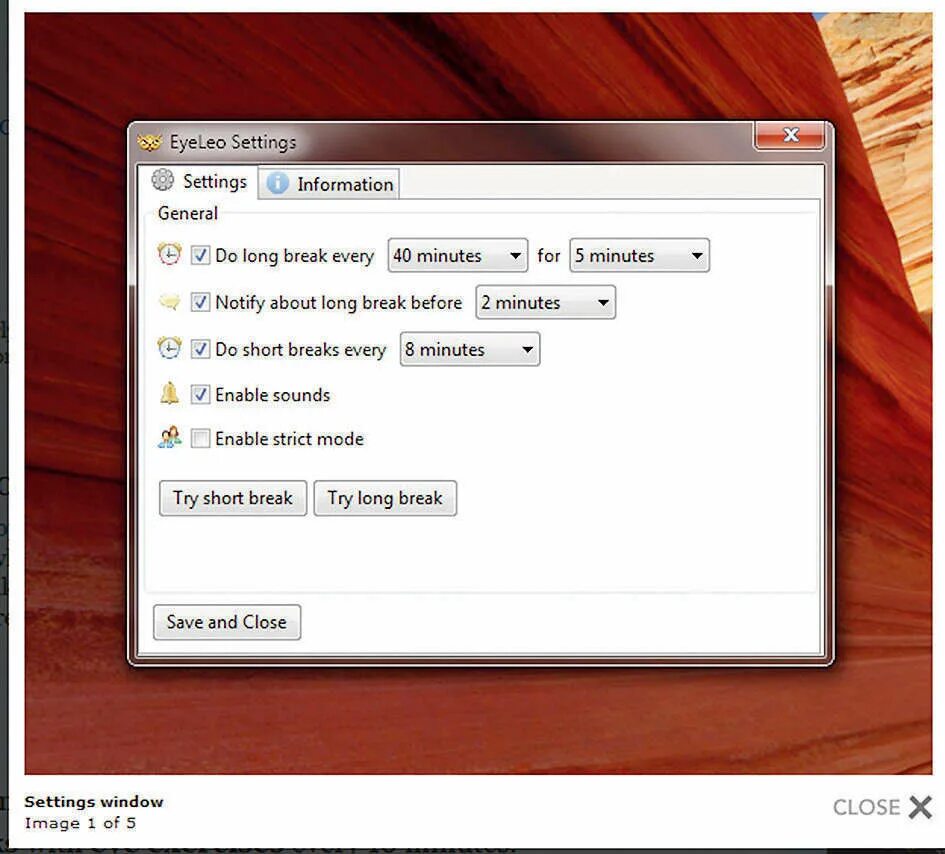Toggle Notify about long break before checkbox
The height and width of the screenshot is (854, 945).
point(200,302)
